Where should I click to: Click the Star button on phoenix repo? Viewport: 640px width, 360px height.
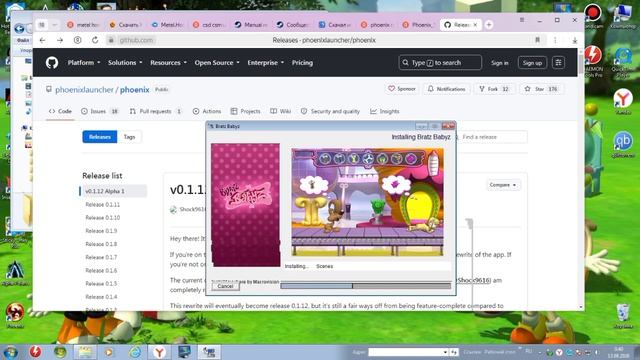pos(541,89)
